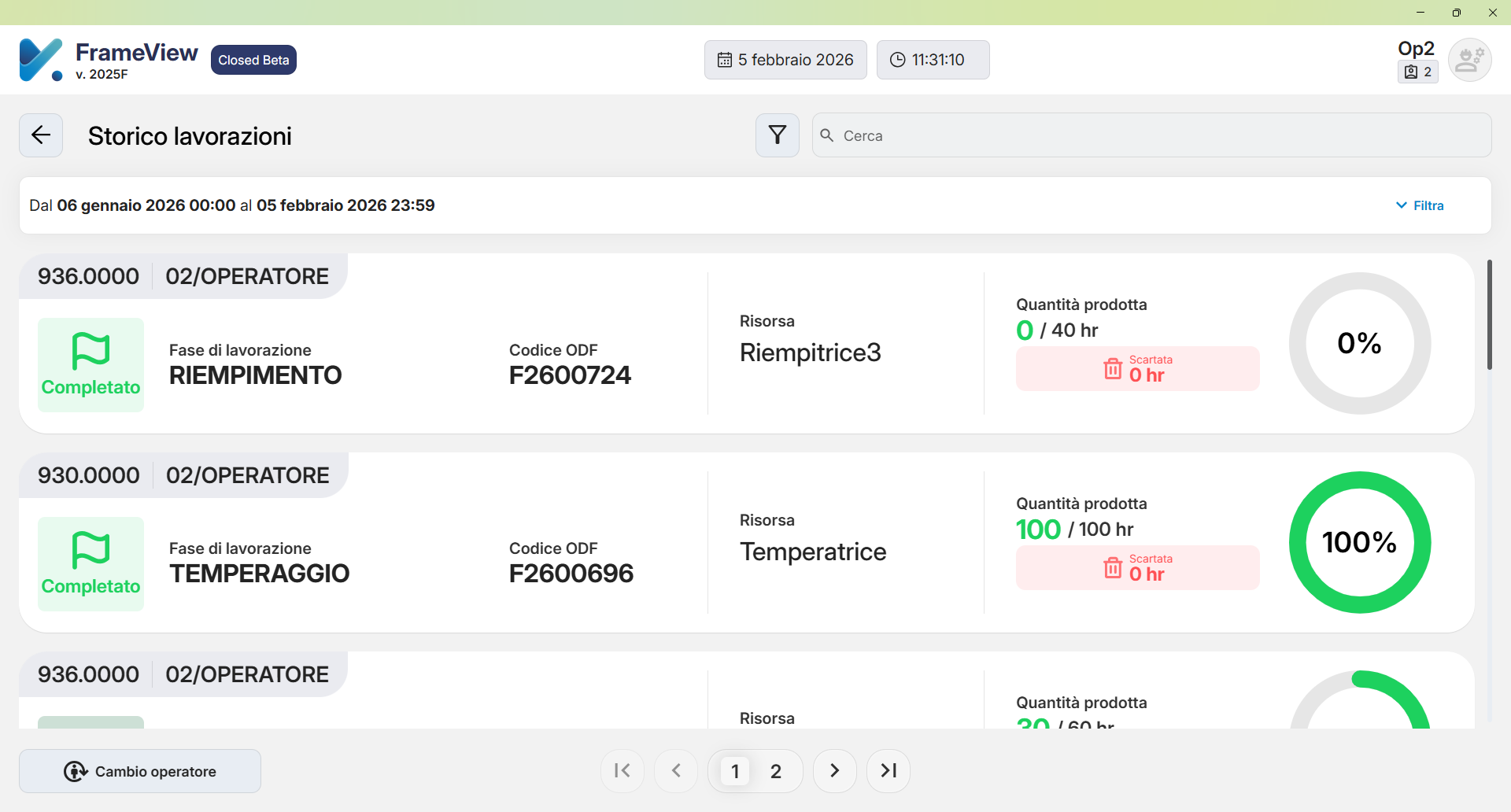Image resolution: width=1511 pixels, height=812 pixels.
Task: Select page 2 in pagination
Action: point(776,771)
